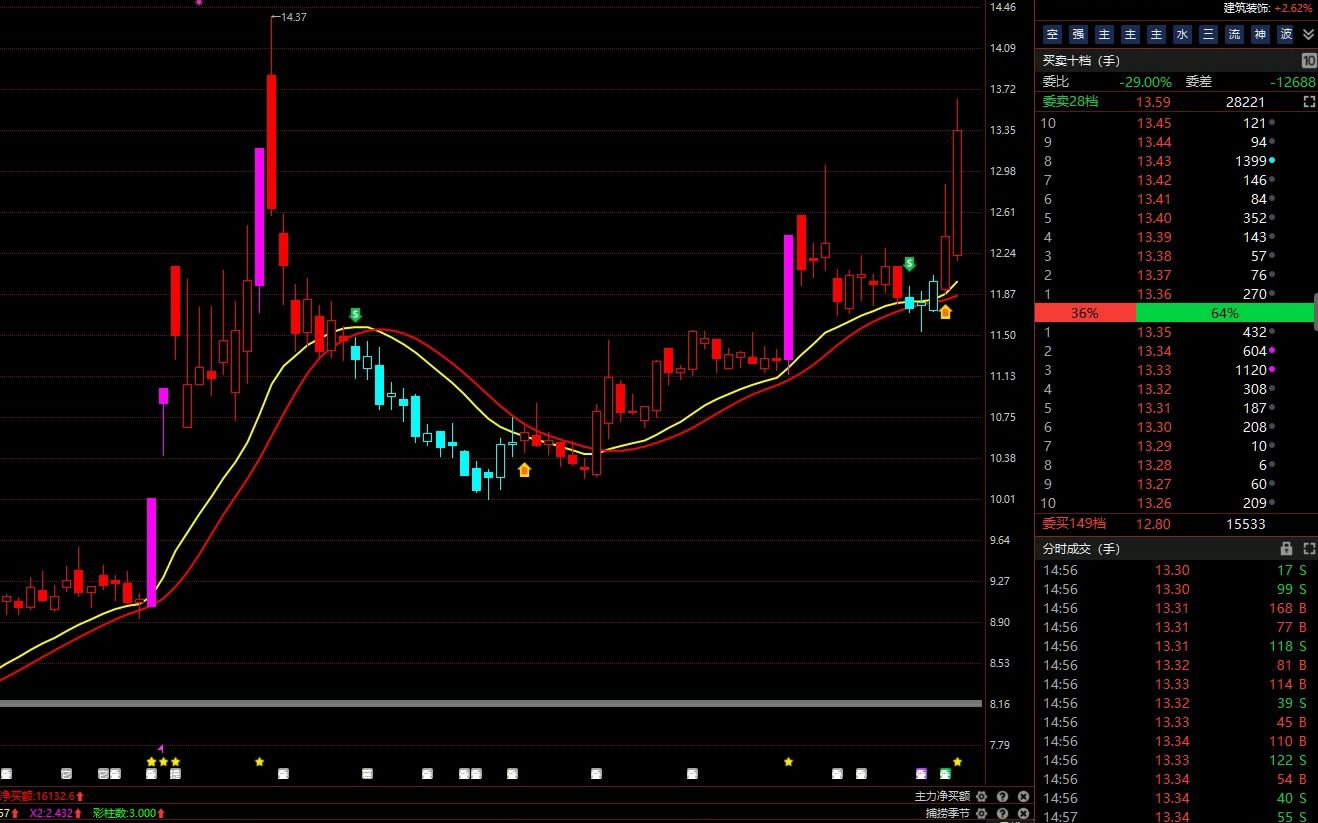
Task: Close the 主力净买额 indicator panel
Action: pyautogui.click(x=1023, y=797)
